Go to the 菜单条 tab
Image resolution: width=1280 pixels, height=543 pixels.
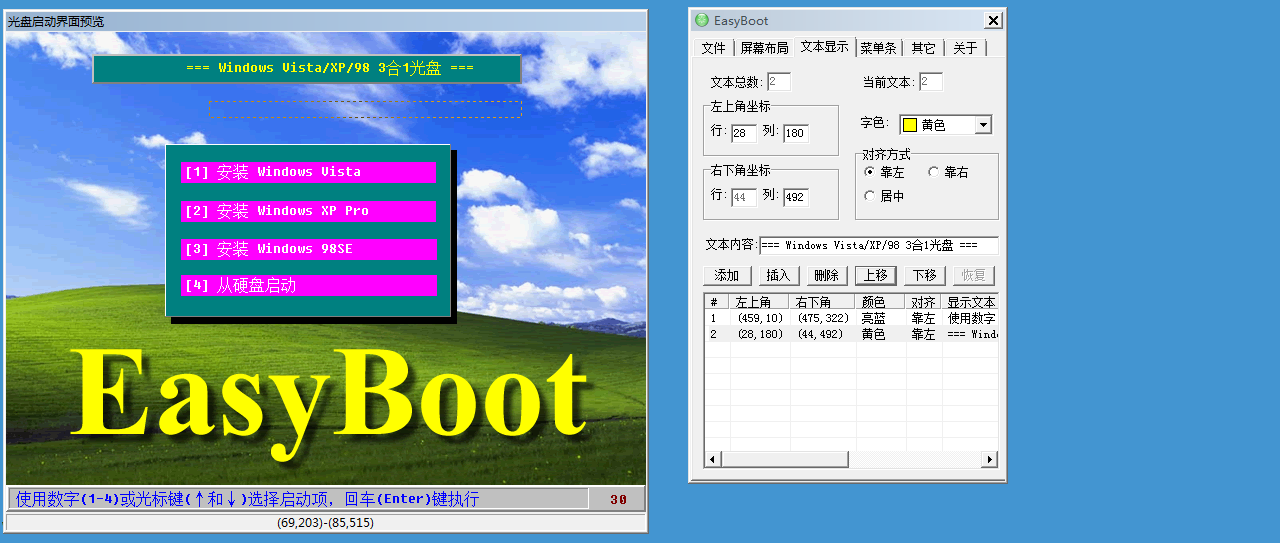878,48
